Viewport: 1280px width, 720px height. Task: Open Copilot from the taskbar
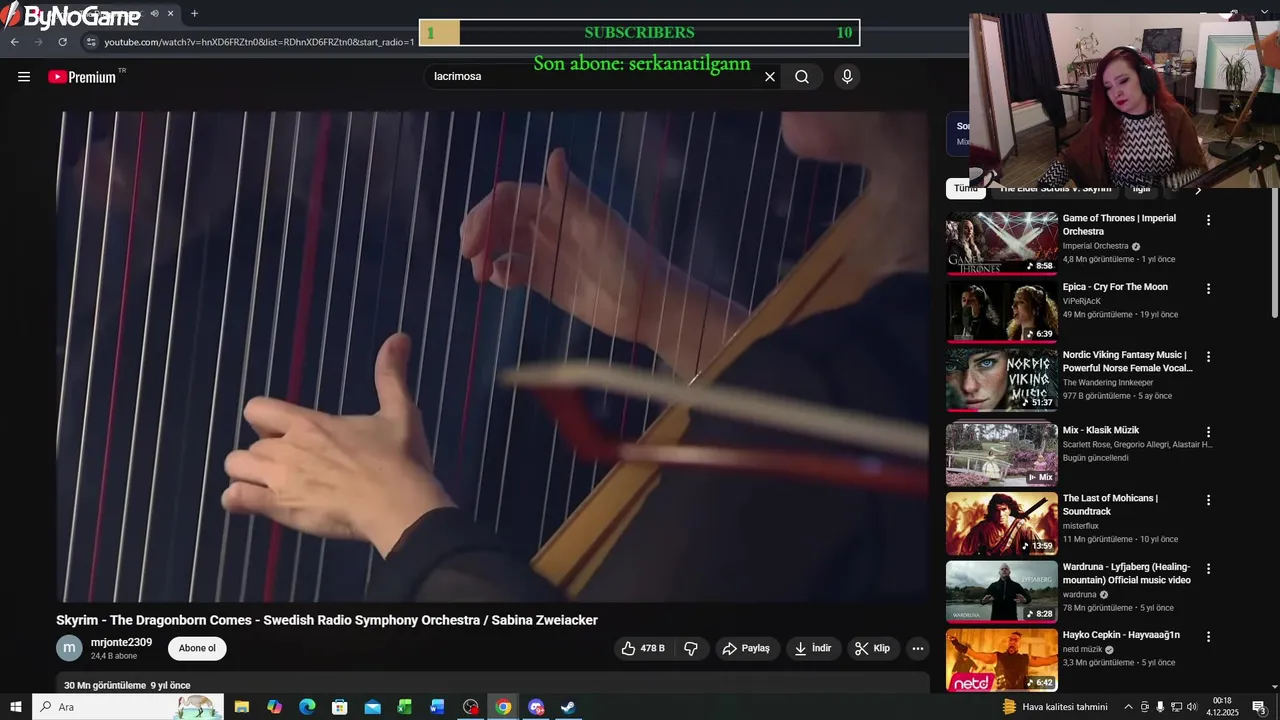[x=275, y=707]
